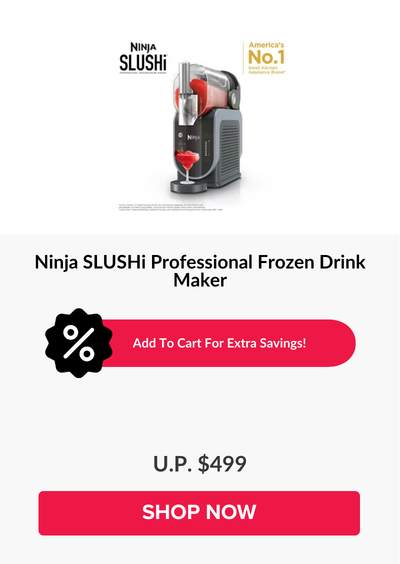400x564 pixels.
Task: Click the side vent grille of the machine
Action: pos(229,149)
